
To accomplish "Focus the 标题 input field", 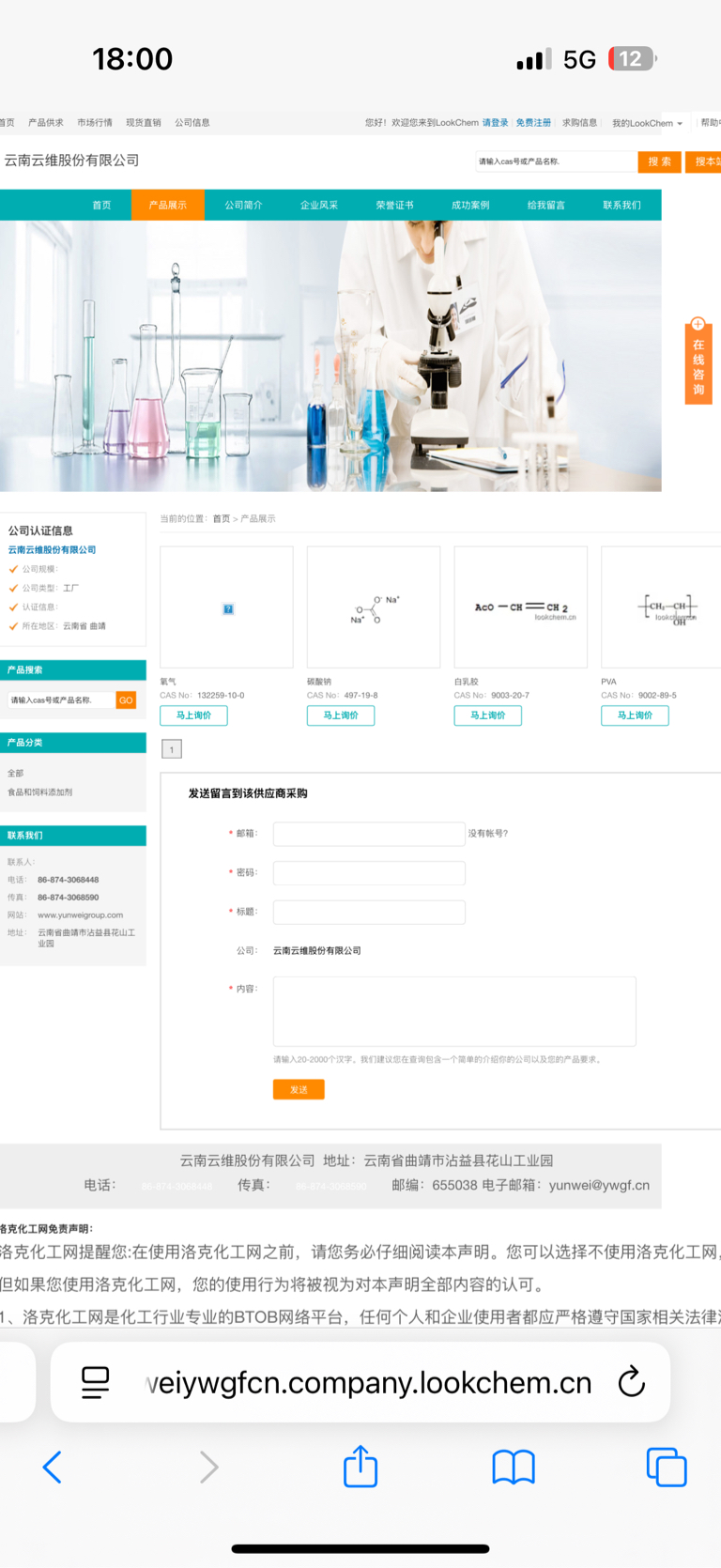I will pyautogui.click(x=369, y=912).
